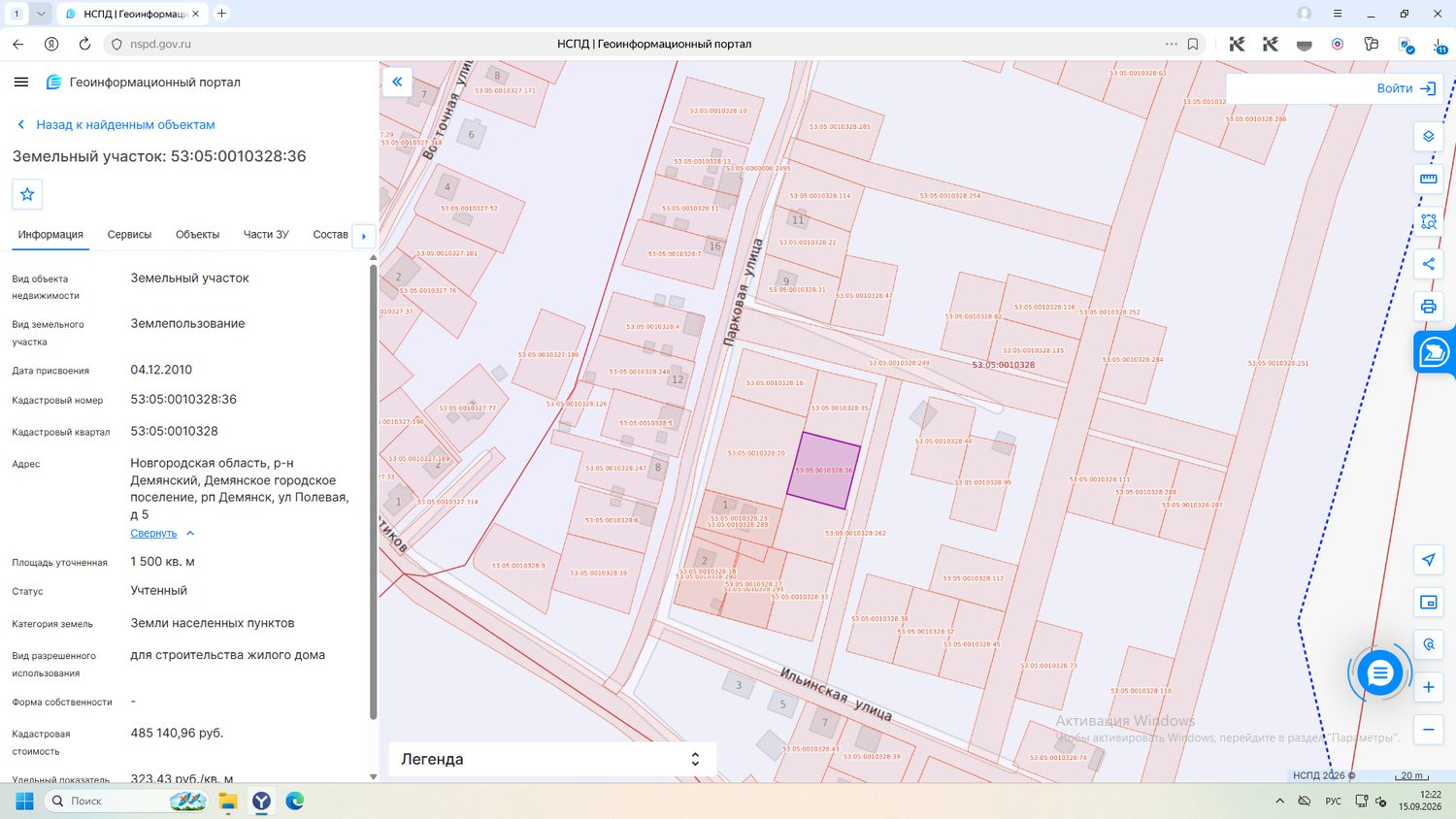The width and height of the screenshot is (1456, 819).
Task: Collapse the side panel with double chevron
Action: click(x=397, y=82)
